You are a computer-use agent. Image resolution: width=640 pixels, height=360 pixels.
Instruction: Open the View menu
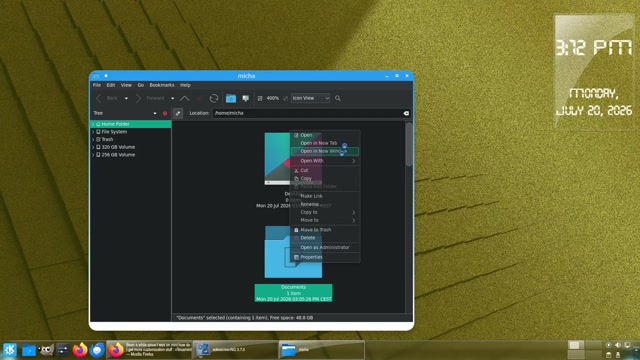pos(126,85)
